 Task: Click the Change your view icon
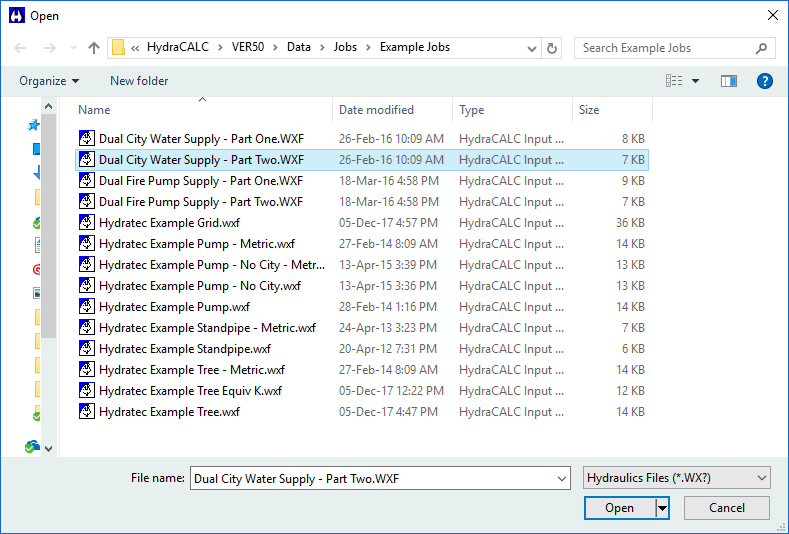pyautogui.click(x=674, y=81)
